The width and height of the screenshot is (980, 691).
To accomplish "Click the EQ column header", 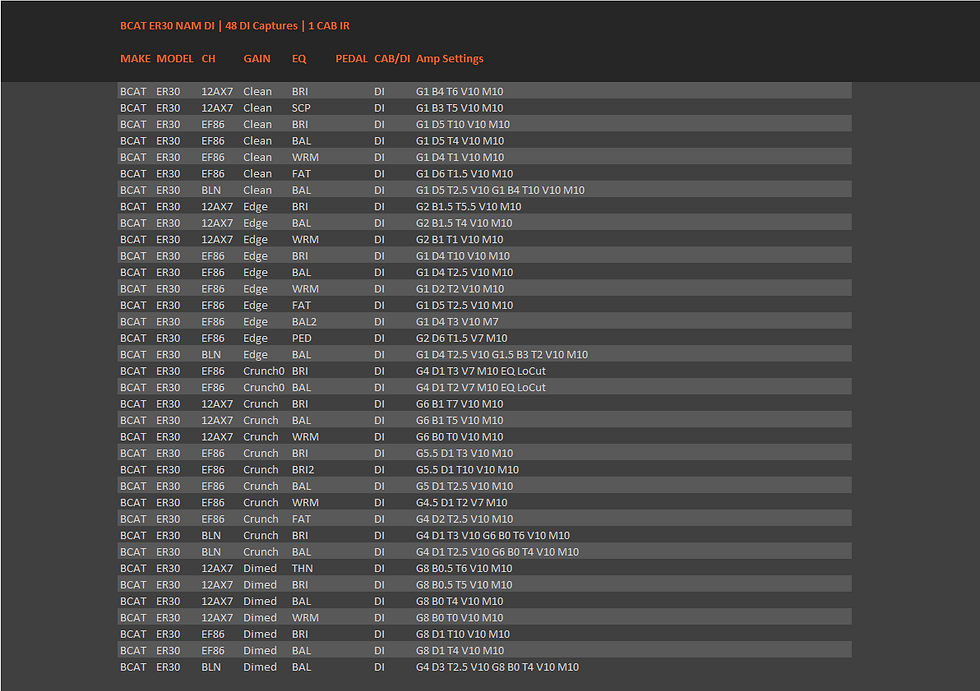I will pyautogui.click(x=299, y=59).
